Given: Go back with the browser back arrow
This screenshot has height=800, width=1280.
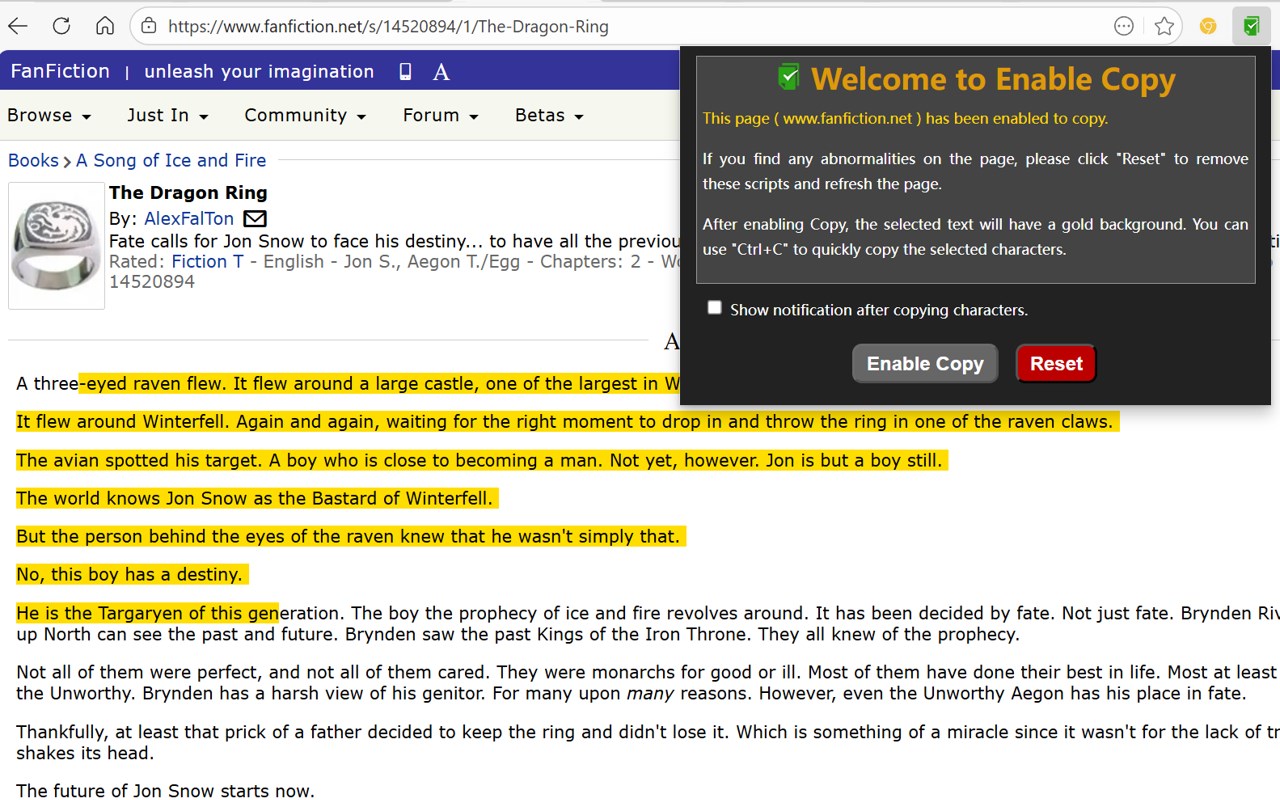Looking at the screenshot, I should 18,27.
